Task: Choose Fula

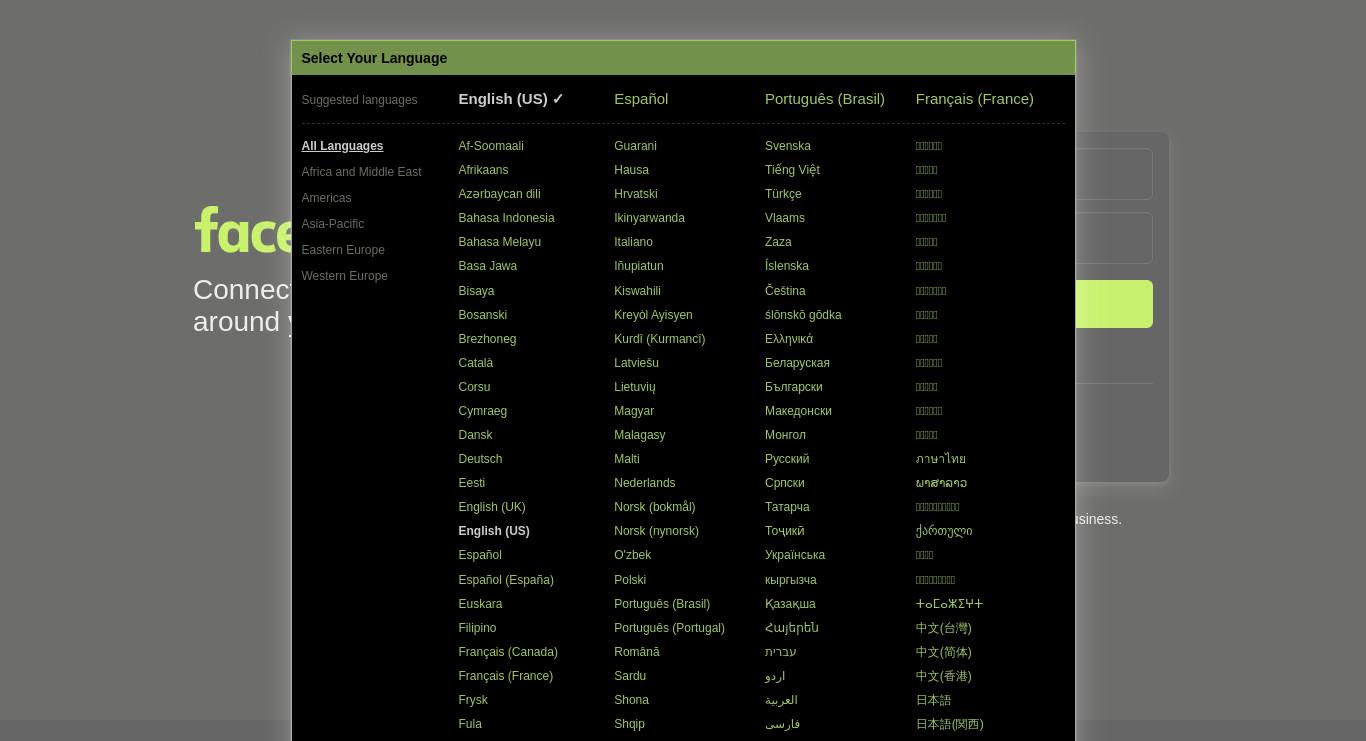Action: point(470,724)
